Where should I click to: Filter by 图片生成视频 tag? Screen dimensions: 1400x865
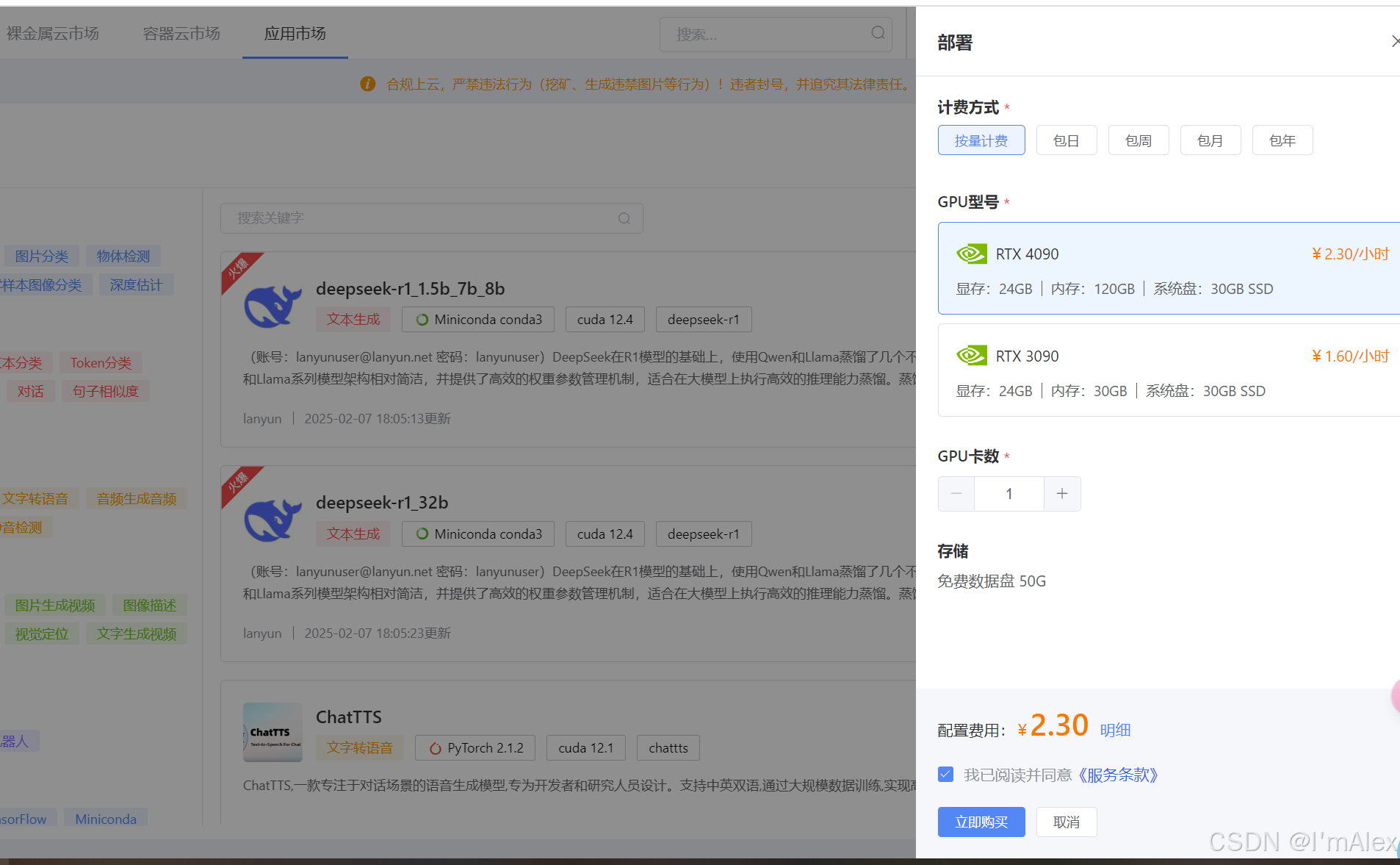pos(55,605)
